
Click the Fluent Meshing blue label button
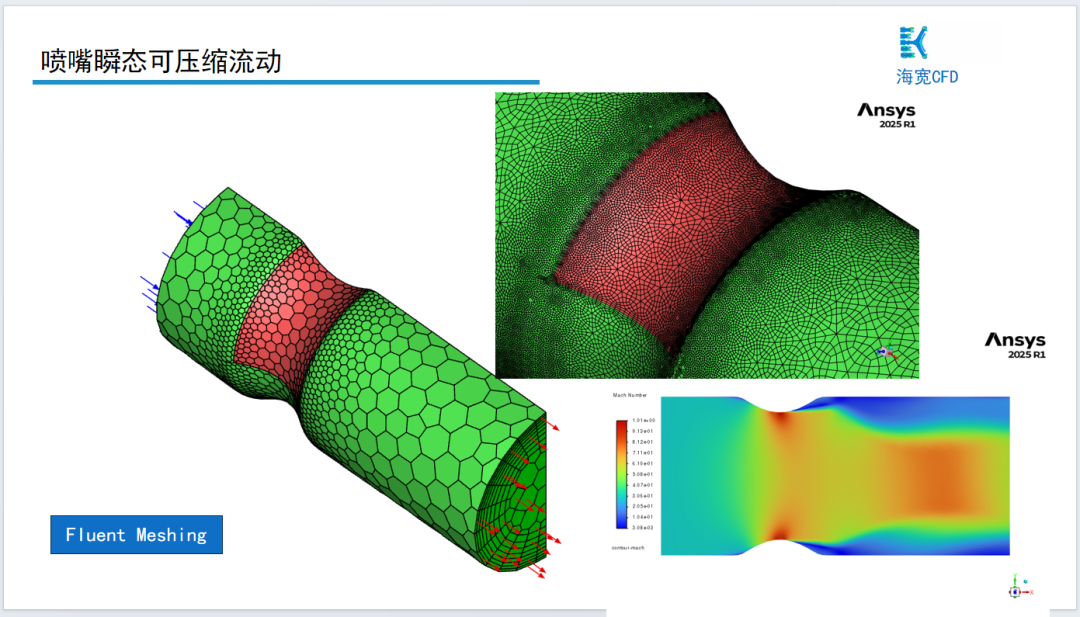pyautogui.click(x=136, y=534)
